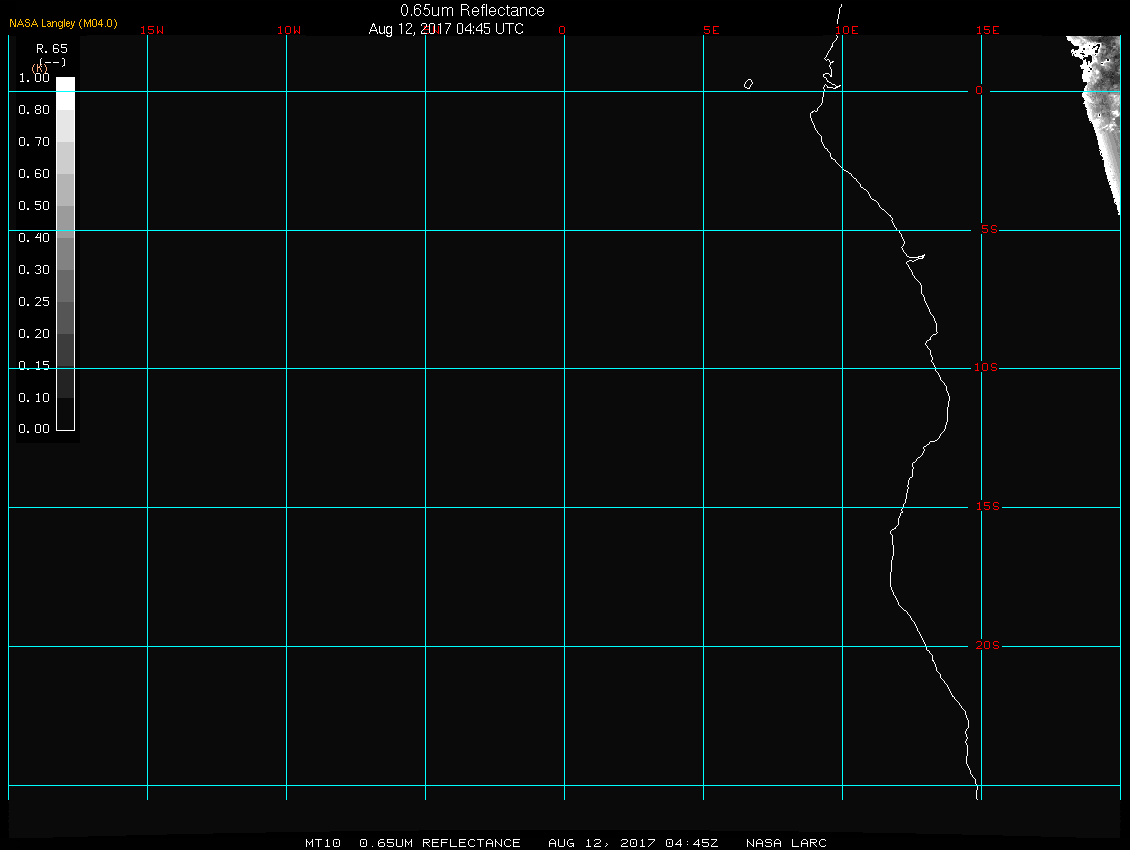Screen dimensions: 1130x850
Task: Click the 0.65um Reflectance title
Action: tap(472, 11)
